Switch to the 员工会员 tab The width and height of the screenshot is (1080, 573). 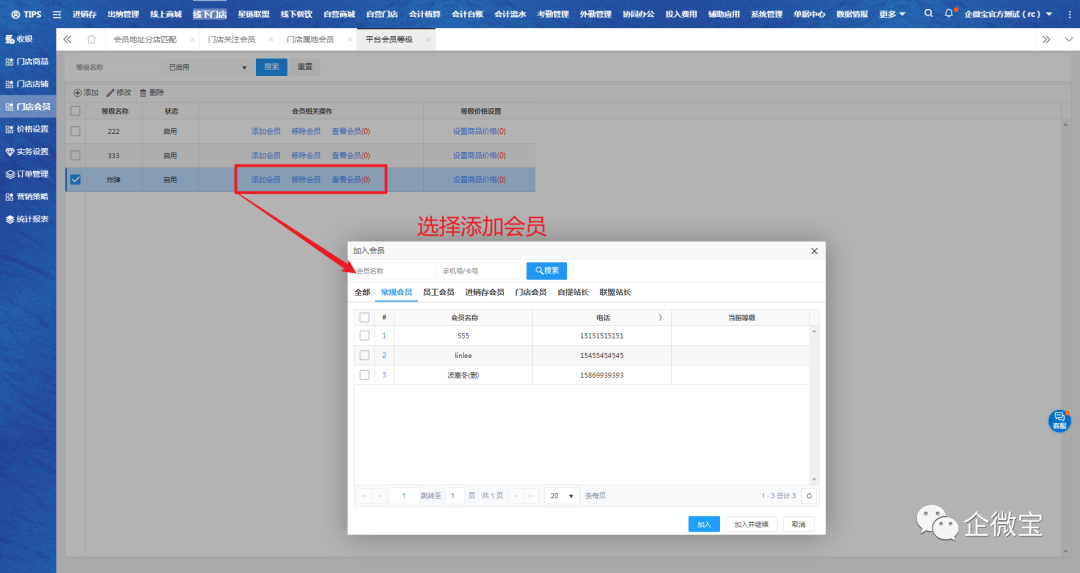pos(438,292)
